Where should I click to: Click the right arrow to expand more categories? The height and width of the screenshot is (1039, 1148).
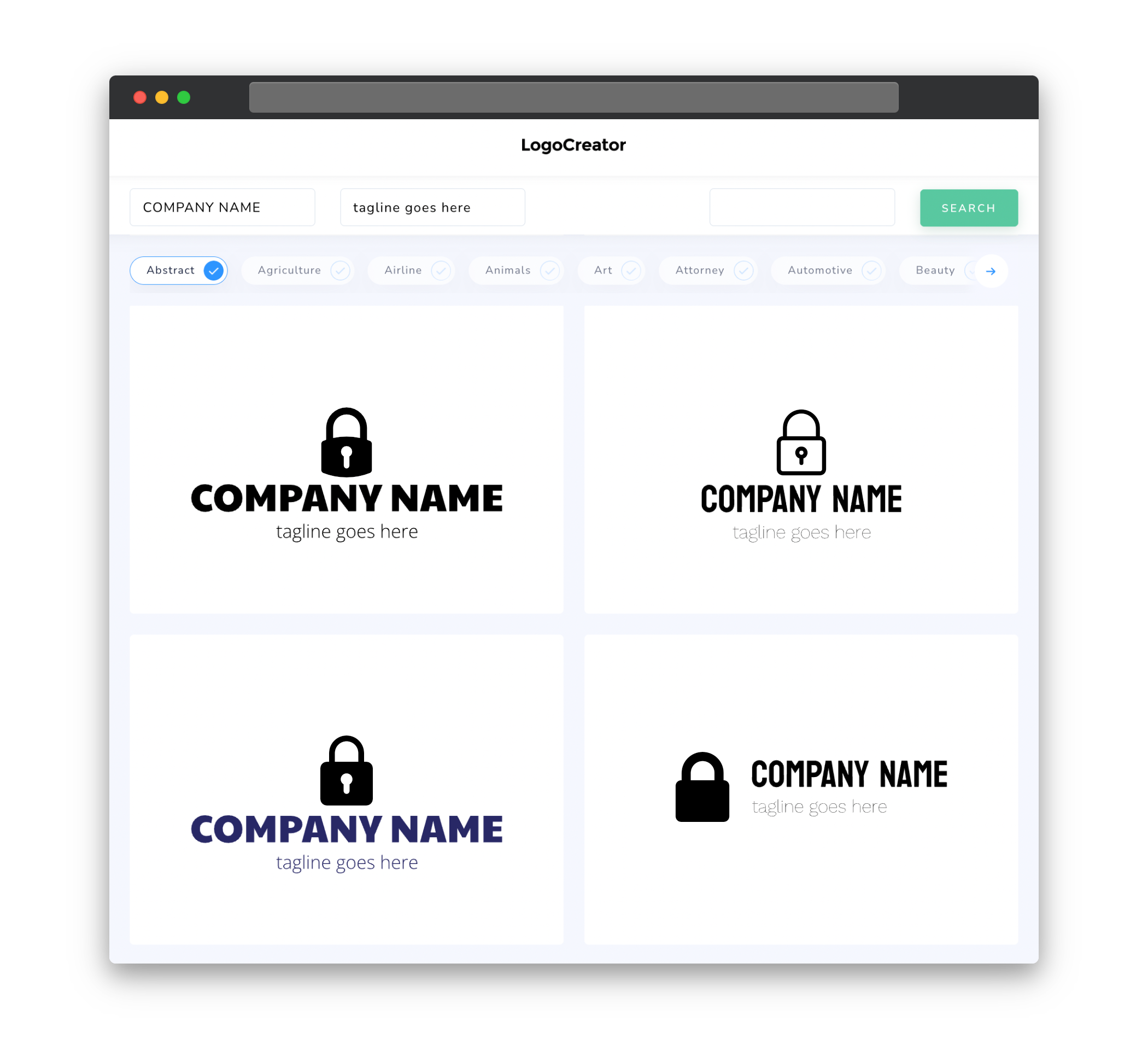tap(991, 271)
